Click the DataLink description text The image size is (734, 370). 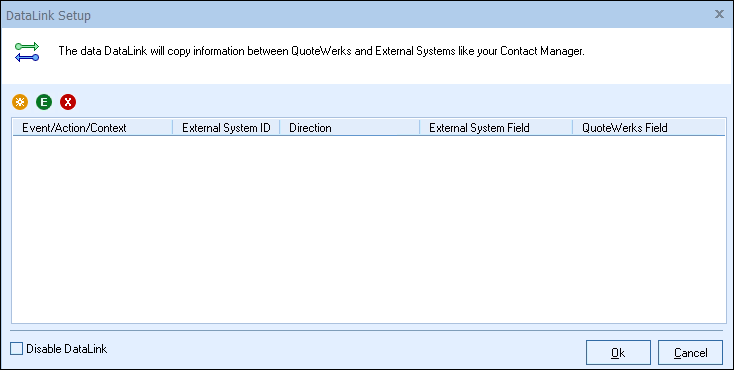pyautogui.click(x=321, y=51)
